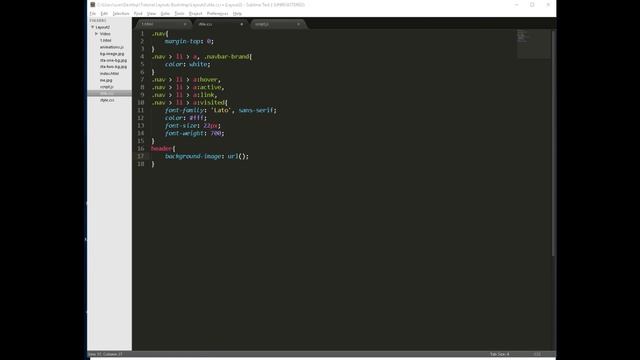The width and height of the screenshot is (640, 360).
Task: Click the '.navbar-brand' selector text
Action: [226, 57]
